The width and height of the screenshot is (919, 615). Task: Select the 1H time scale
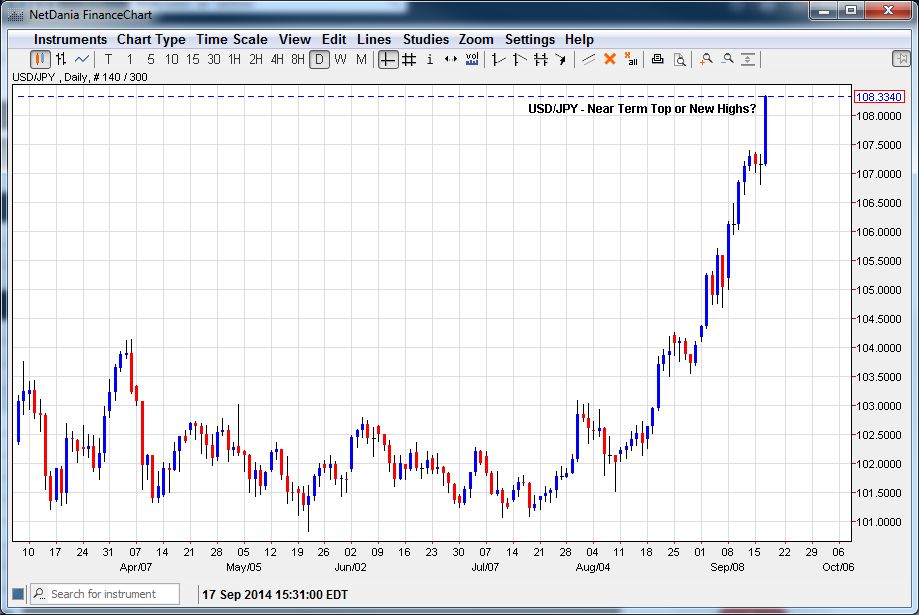pos(234,59)
